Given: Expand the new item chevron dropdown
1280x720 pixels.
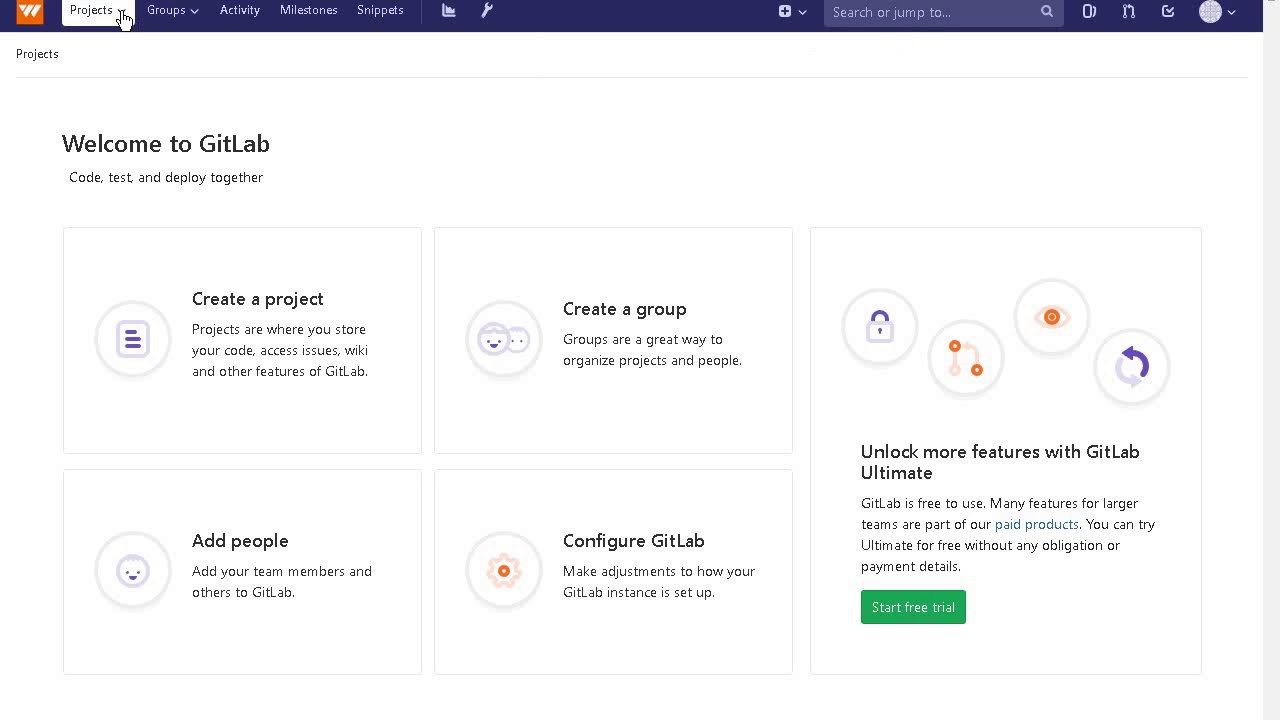Looking at the screenshot, I should tap(802, 13).
